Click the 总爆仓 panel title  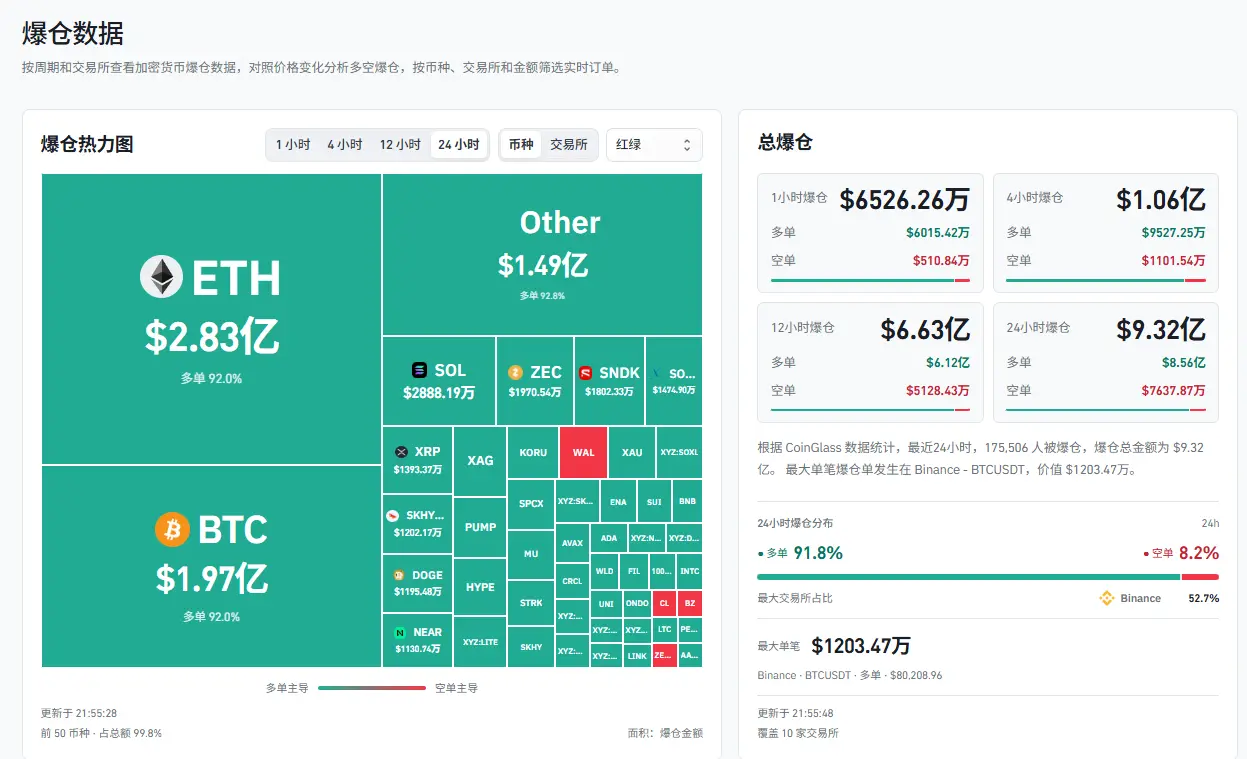(x=785, y=142)
